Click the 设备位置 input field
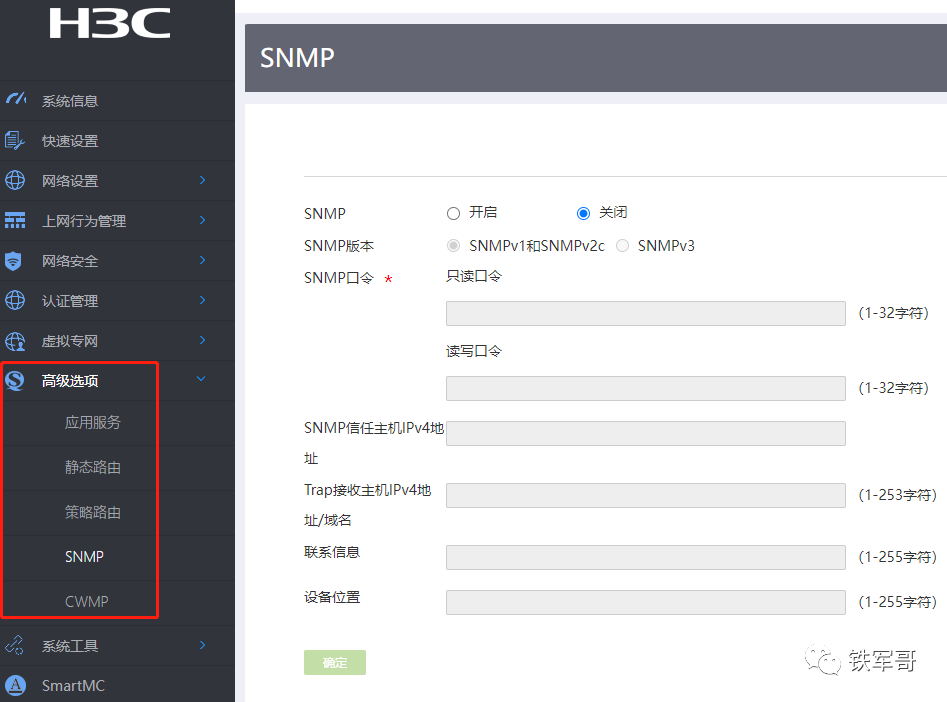The height and width of the screenshot is (702, 947). (x=645, y=602)
